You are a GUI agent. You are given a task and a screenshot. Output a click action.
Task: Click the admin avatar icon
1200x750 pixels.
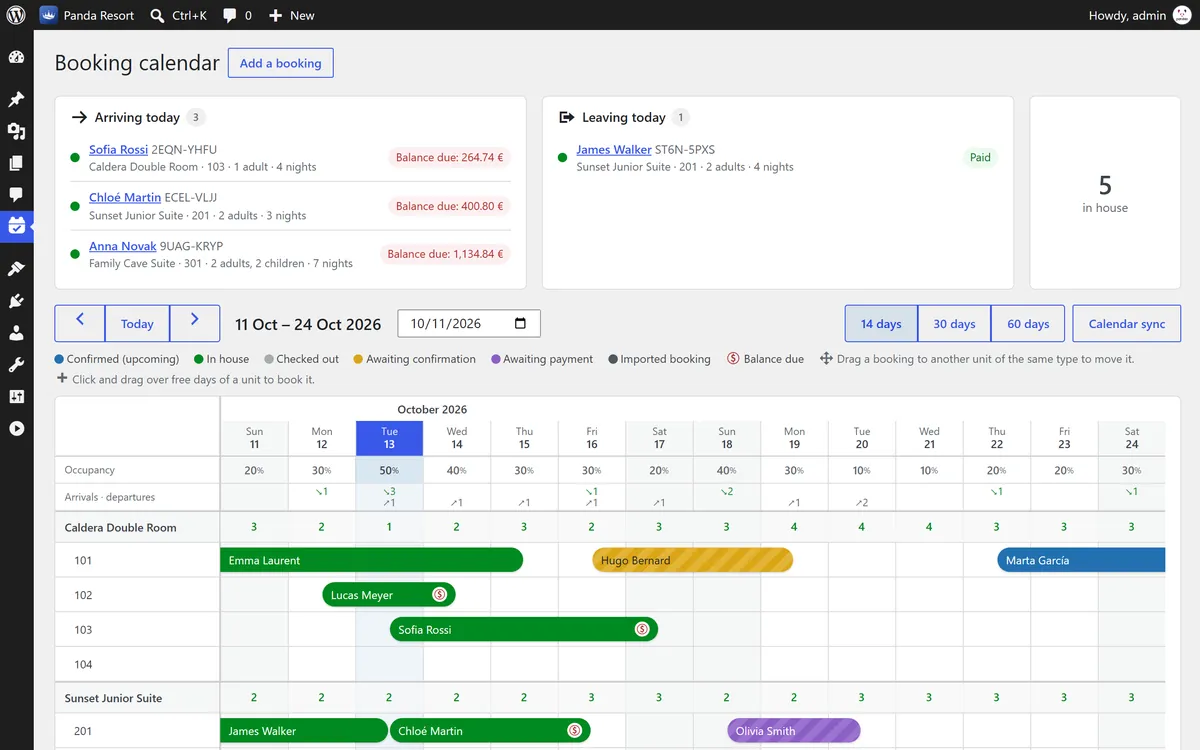[1182, 15]
